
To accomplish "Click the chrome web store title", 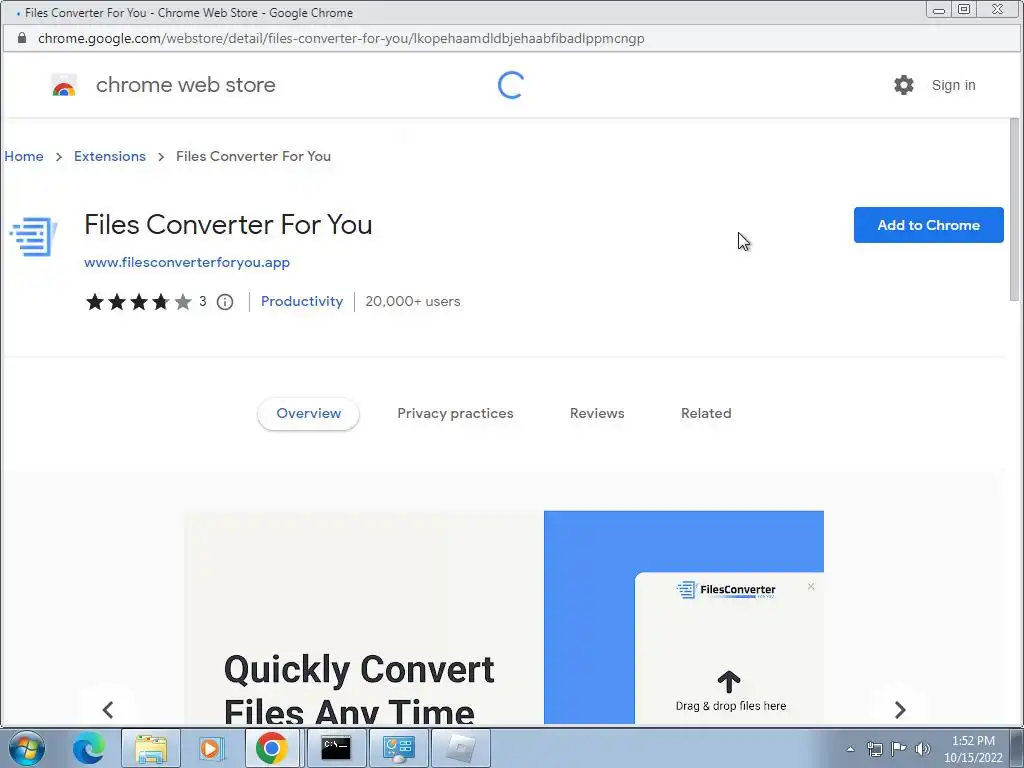I will coord(185,85).
